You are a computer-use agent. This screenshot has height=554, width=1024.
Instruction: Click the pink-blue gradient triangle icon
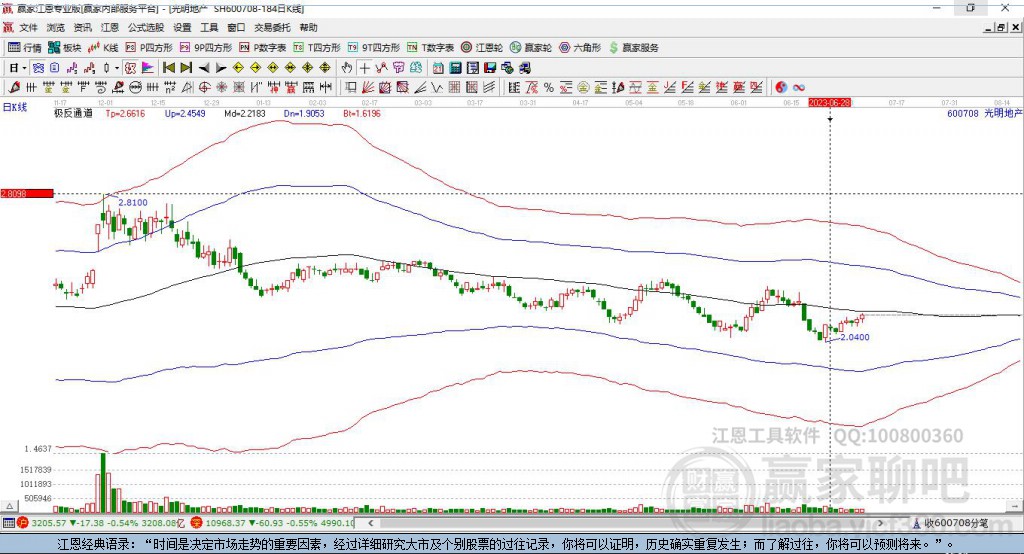click(x=148, y=68)
